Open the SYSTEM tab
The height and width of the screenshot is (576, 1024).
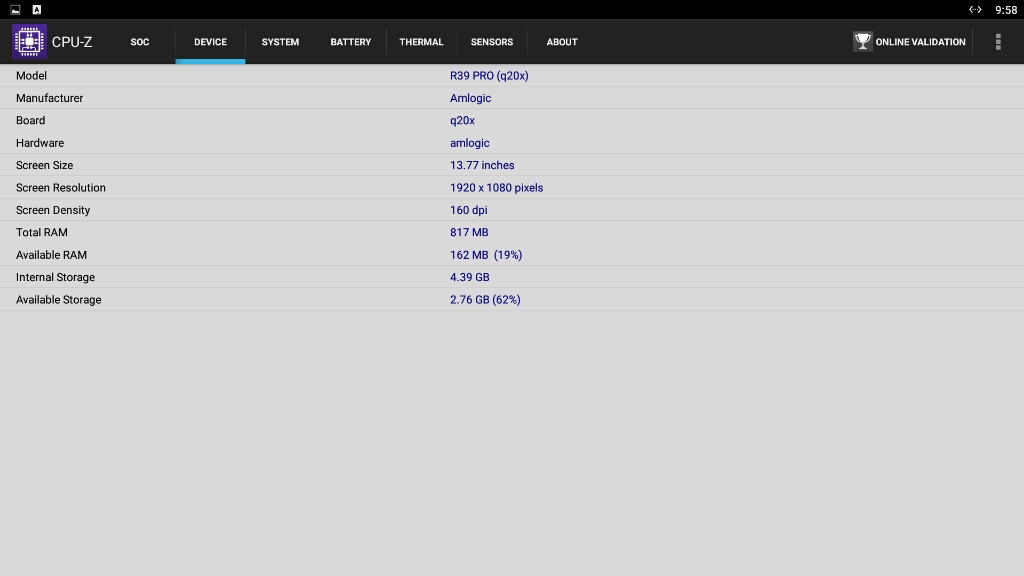point(280,42)
